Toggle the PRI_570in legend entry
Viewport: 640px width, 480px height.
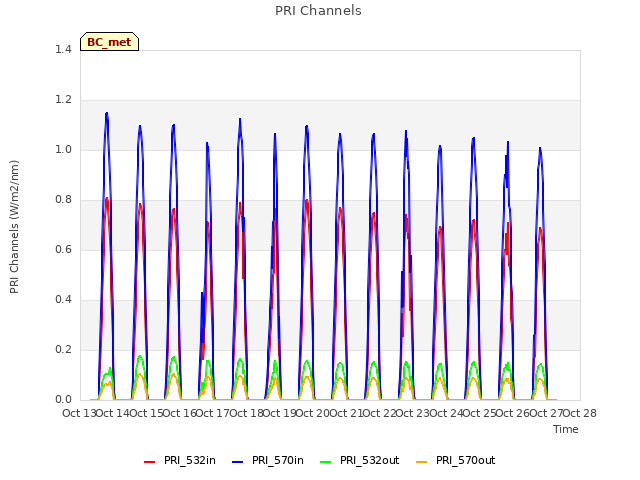pyautogui.click(x=268, y=460)
